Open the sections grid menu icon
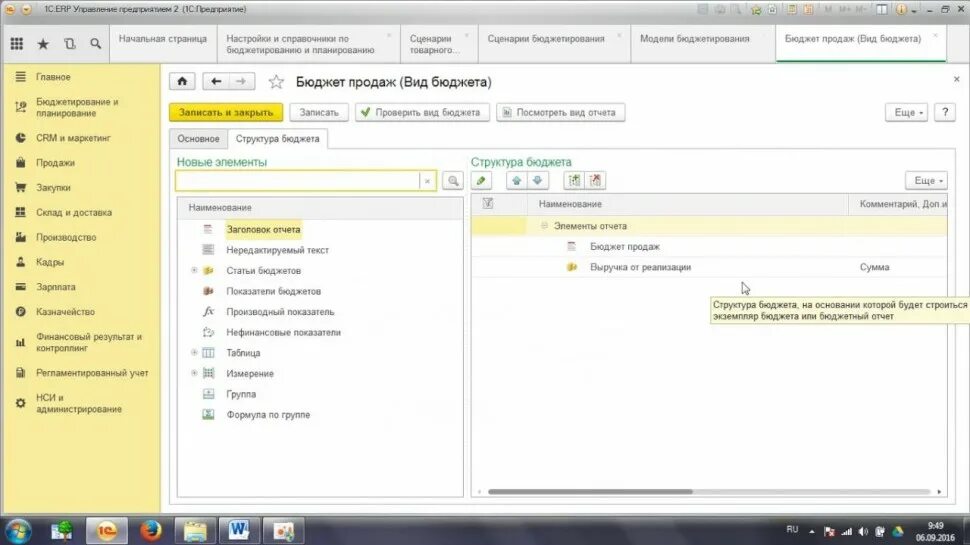This screenshot has height=545, width=970. pyautogui.click(x=17, y=43)
